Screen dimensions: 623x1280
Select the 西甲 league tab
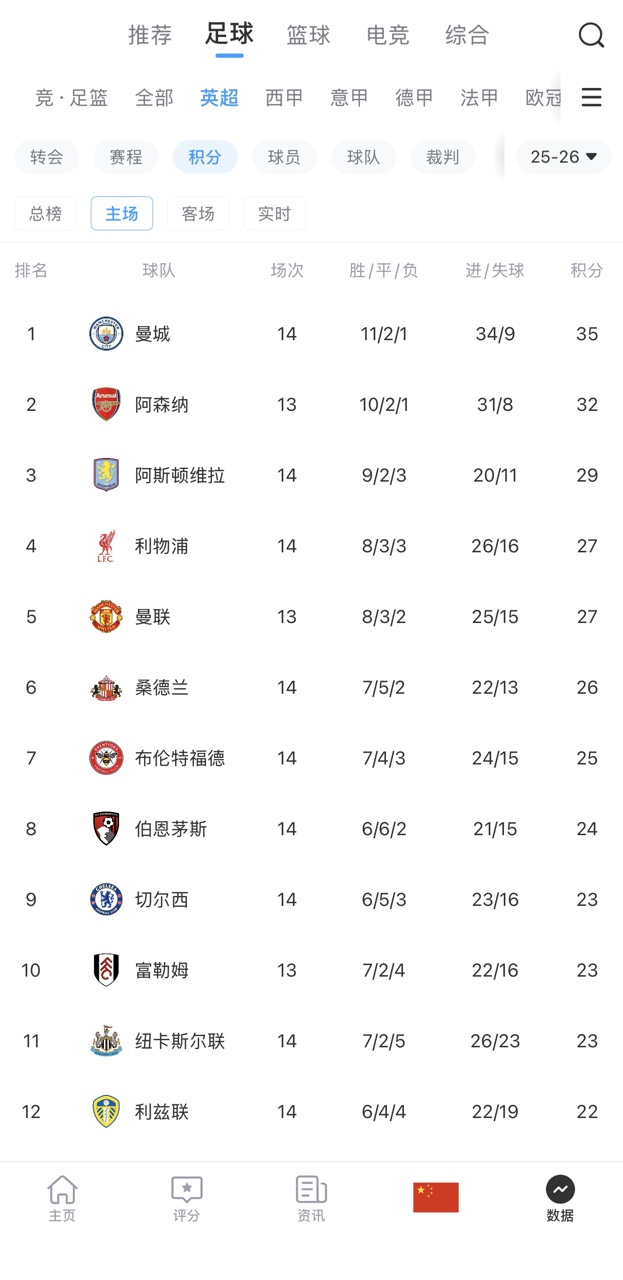click(x=284, y=98)
